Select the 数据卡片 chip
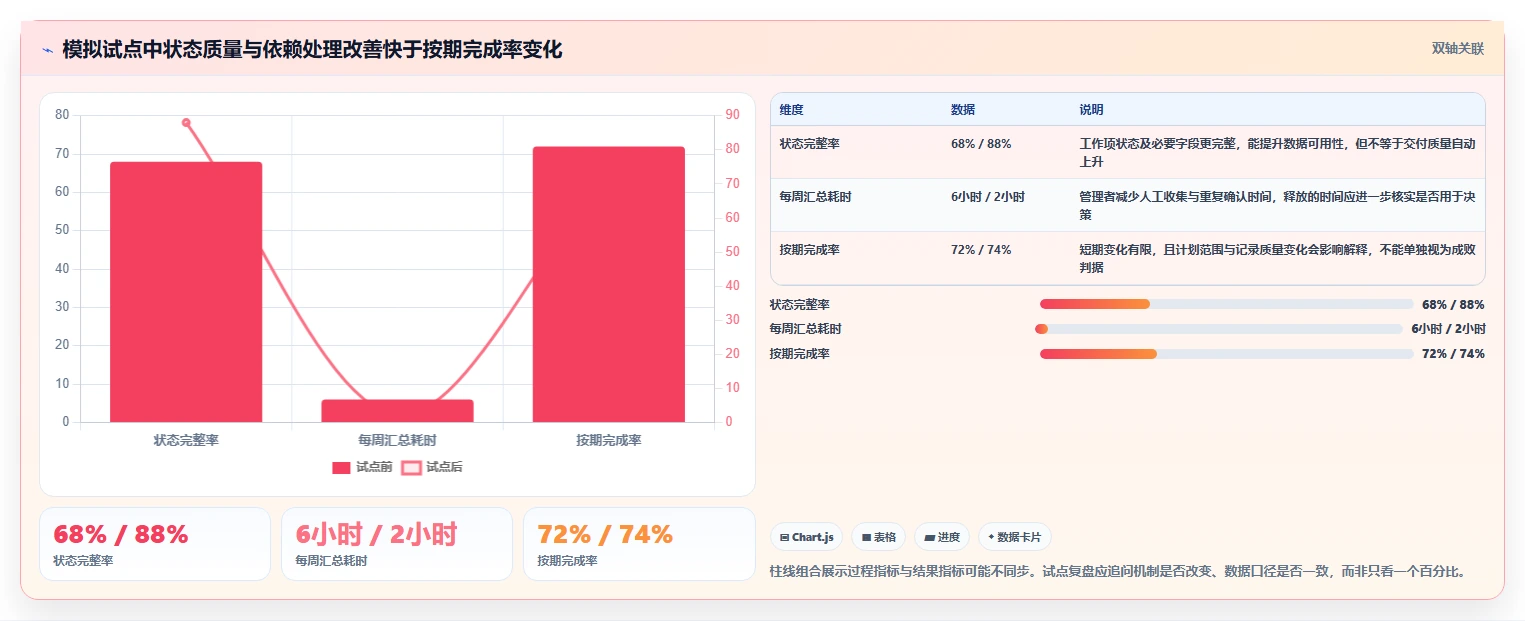The height and width of the screenshot is (621, 1525). click(x=1014, y=537)
